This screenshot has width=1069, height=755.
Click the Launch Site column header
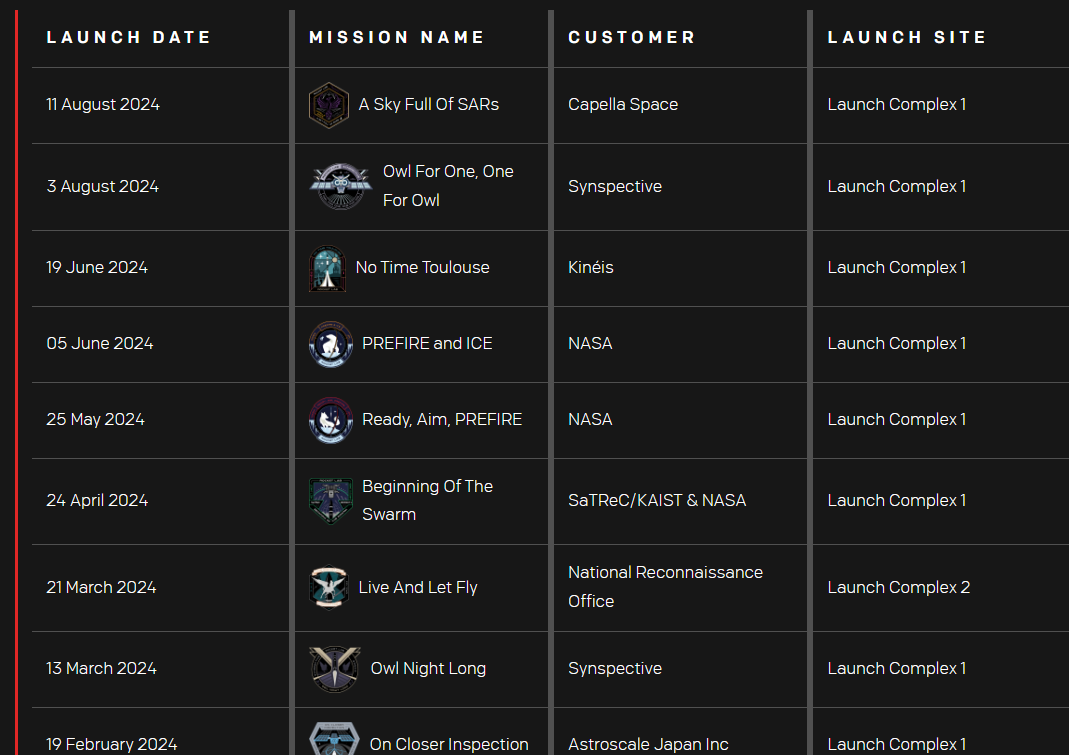tap(907, 37)
